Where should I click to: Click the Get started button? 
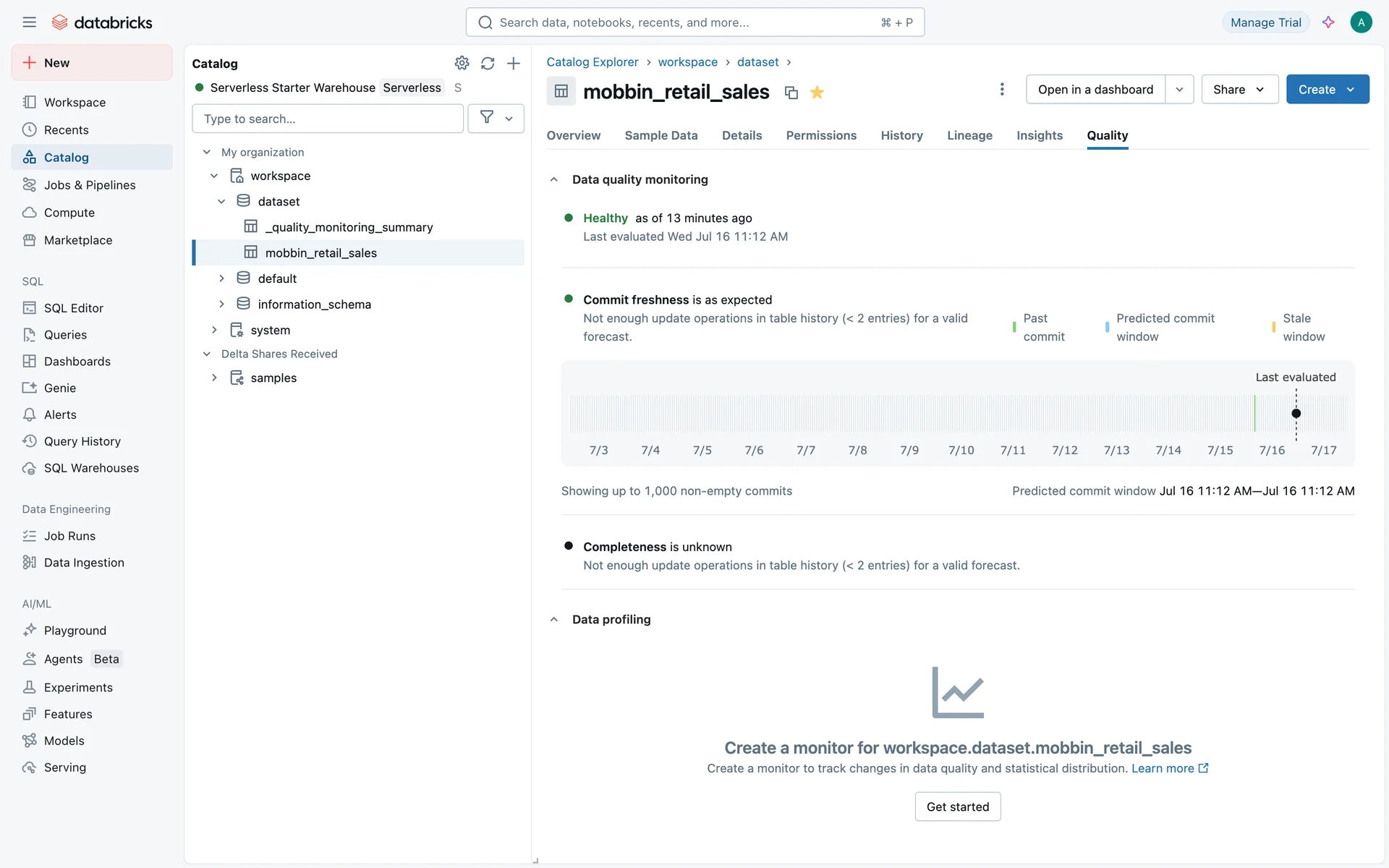[x=957, y=807]
